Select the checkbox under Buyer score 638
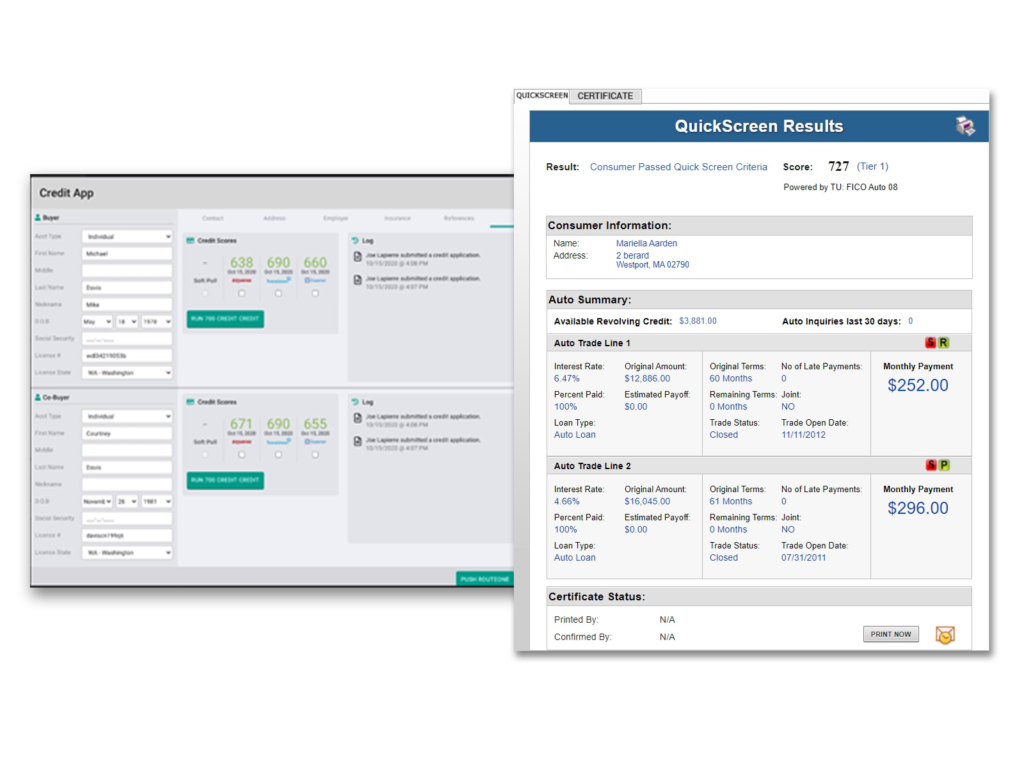Viewport: 1024px width, 768px height. (242, 293)
